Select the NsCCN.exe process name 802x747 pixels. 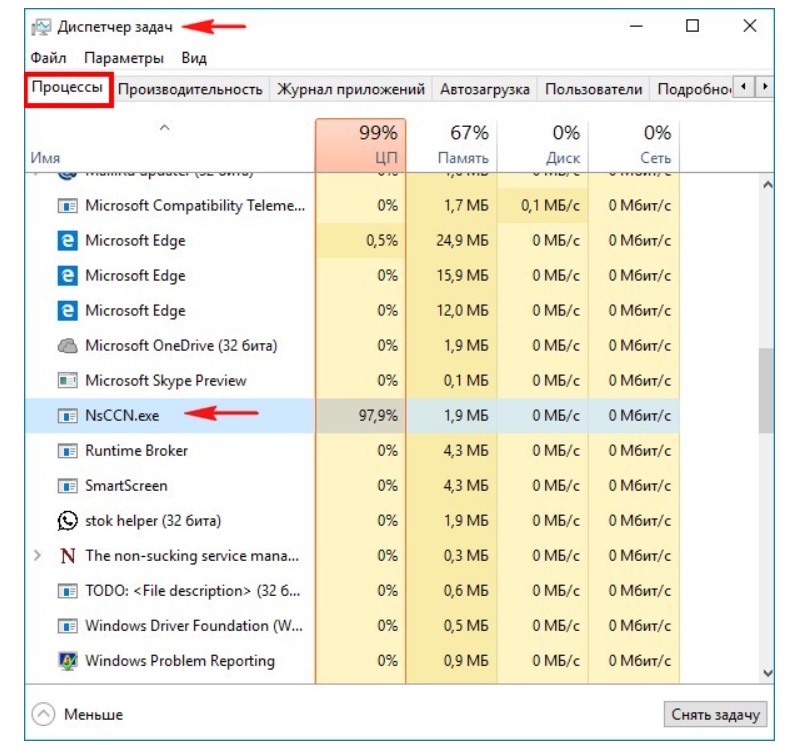[122, 415]
